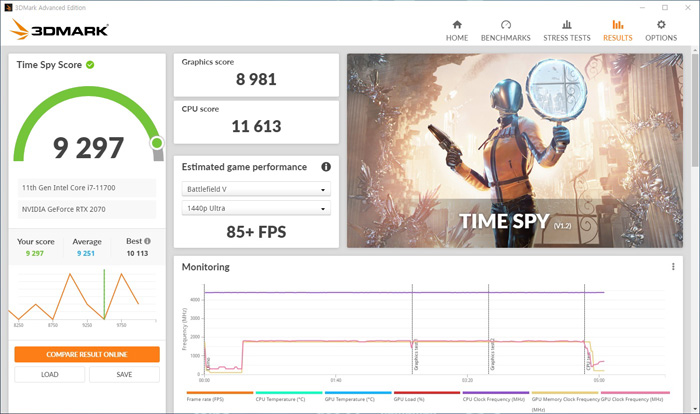Open the Battlefield V game dropdown
Screen dimensions: 700x414
pos(256,189)
